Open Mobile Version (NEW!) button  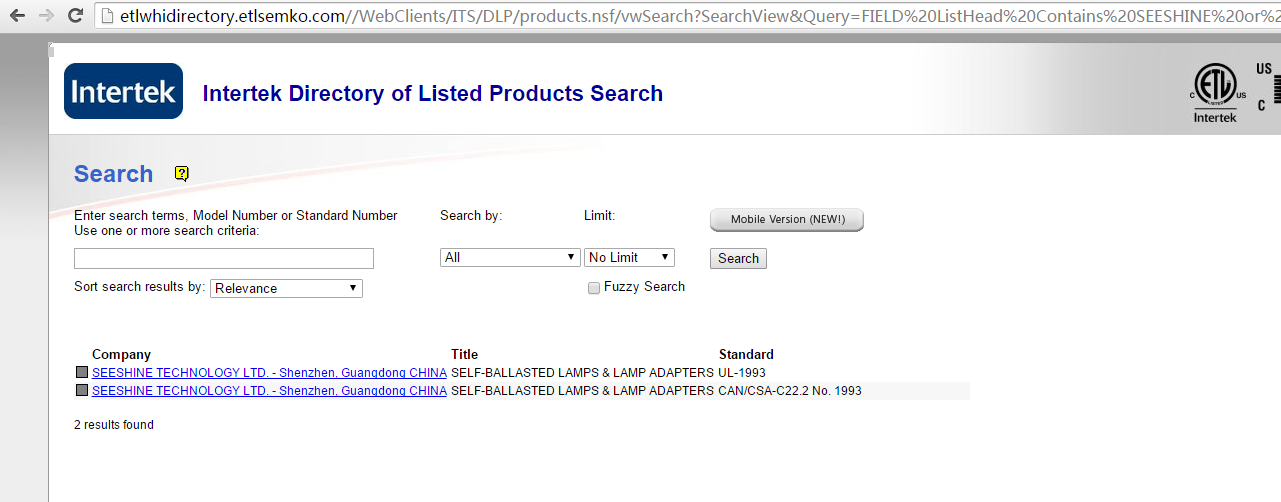coord(786,220)
